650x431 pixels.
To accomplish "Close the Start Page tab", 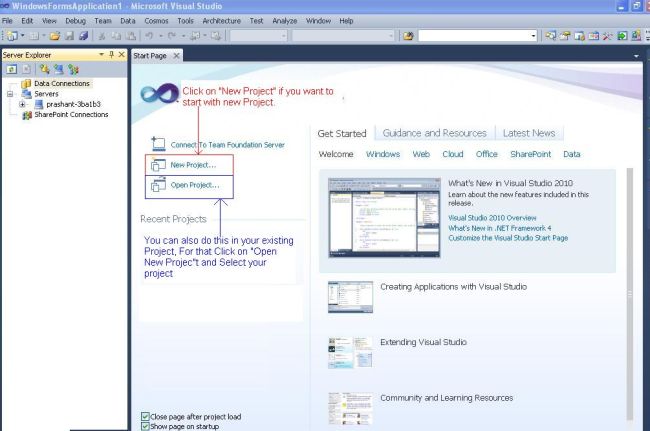I will click(177, 56).
